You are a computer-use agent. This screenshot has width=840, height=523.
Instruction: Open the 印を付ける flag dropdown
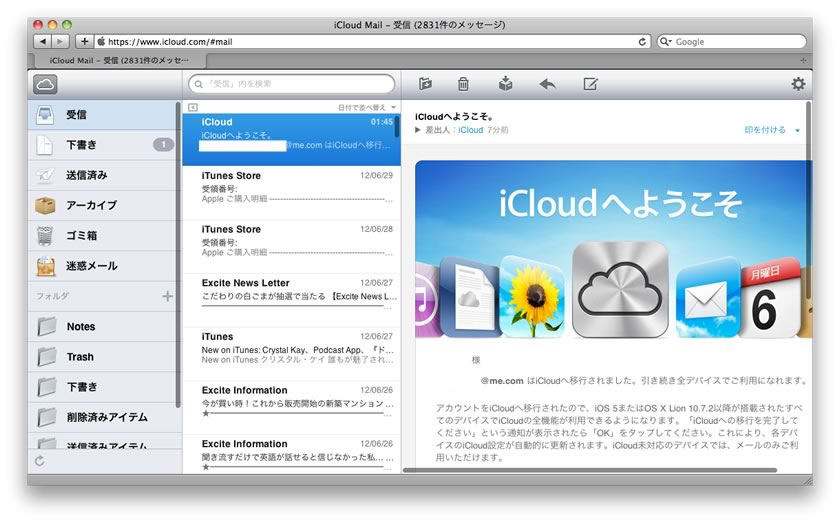771,130
